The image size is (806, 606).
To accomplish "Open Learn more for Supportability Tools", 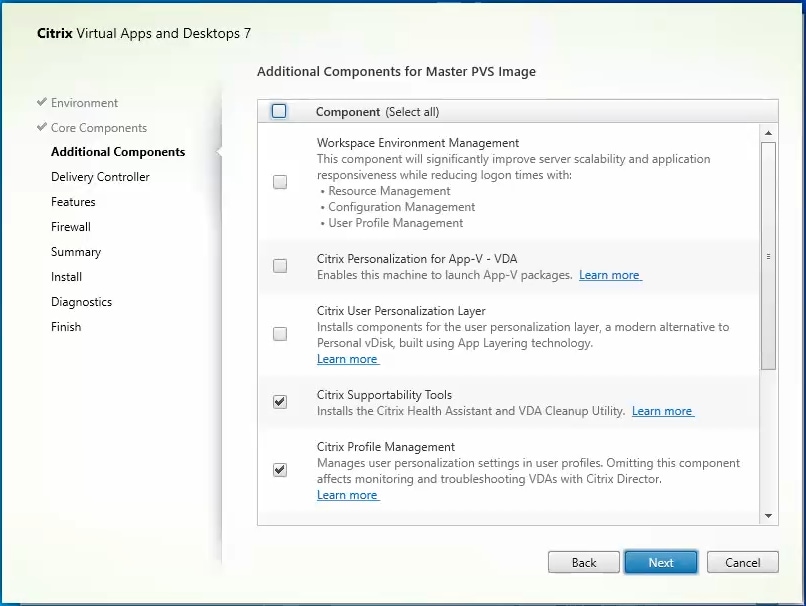I will click(x=662, y=411).
